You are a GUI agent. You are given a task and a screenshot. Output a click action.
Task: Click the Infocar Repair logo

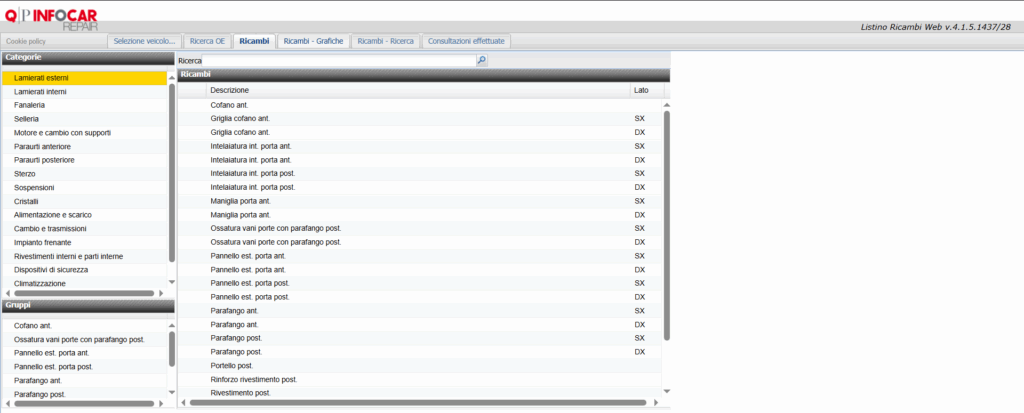pos(51,18)
